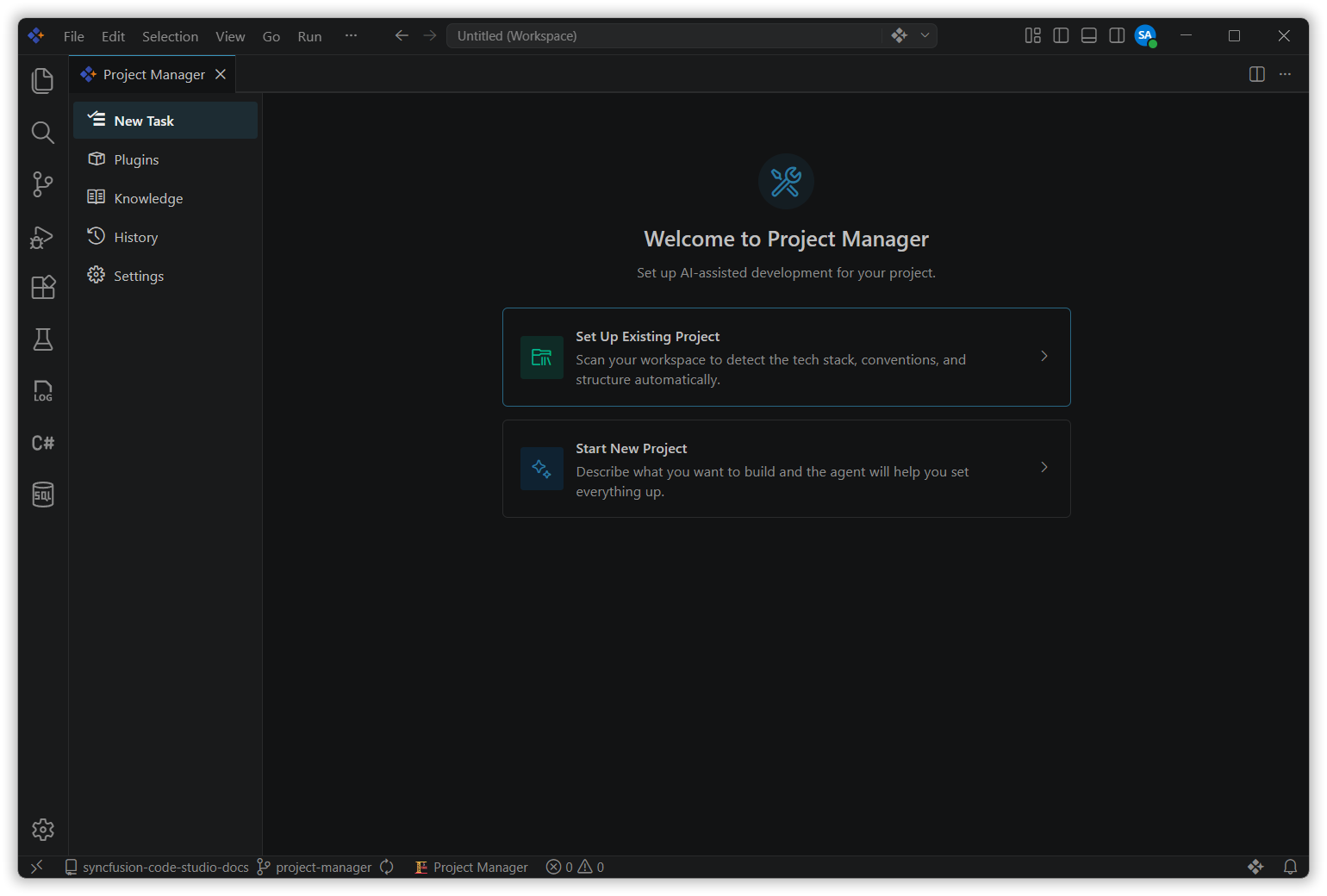Viewport: 1327px width, 896px height.
Task: Open the C# activity bar icon
Action: (42, 443)
